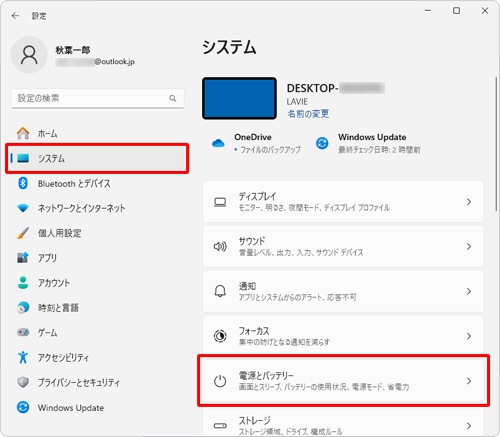Click the Home house icon
The image size is (500, 437).
(x=23, y=133)
